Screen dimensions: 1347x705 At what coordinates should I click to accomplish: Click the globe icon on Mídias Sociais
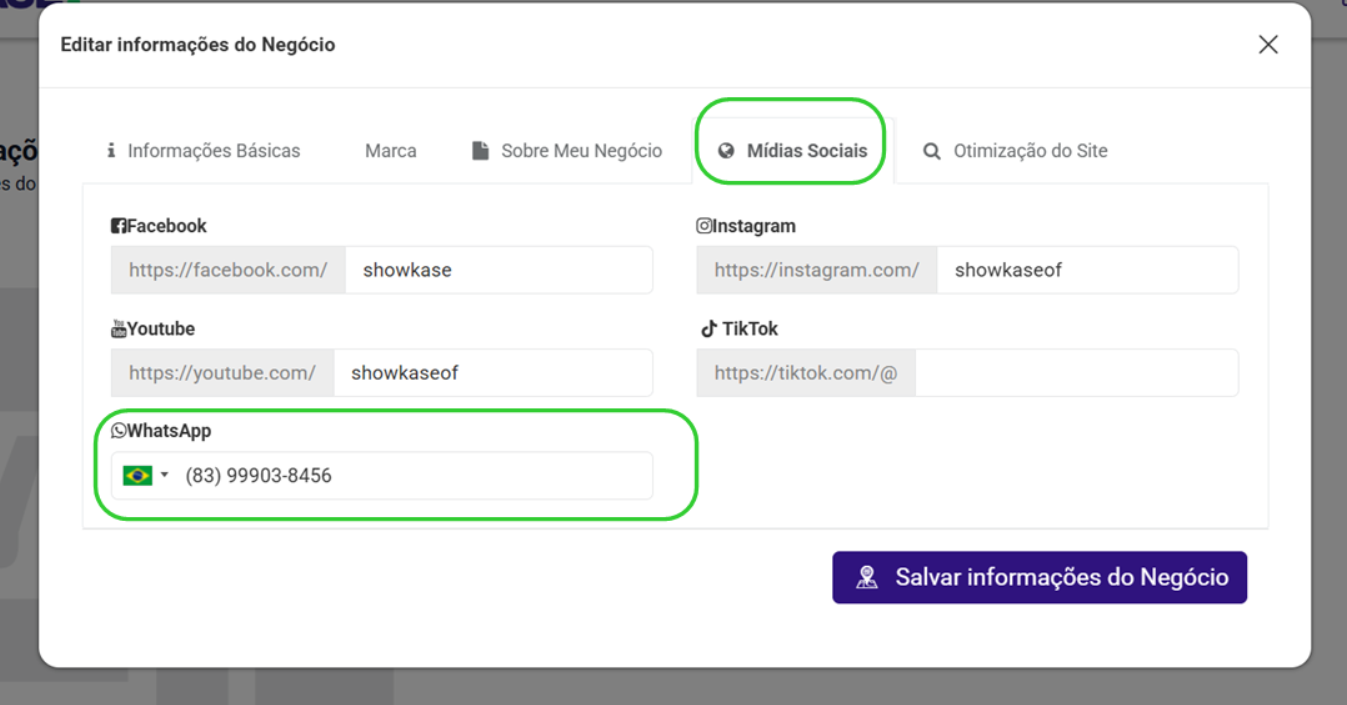point(727,152)
